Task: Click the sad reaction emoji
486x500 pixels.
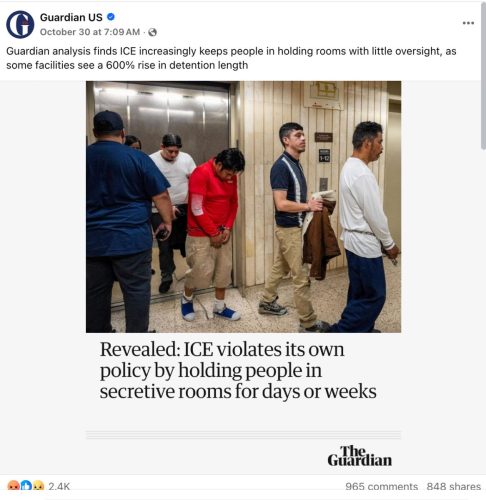Action: (39, 485)
